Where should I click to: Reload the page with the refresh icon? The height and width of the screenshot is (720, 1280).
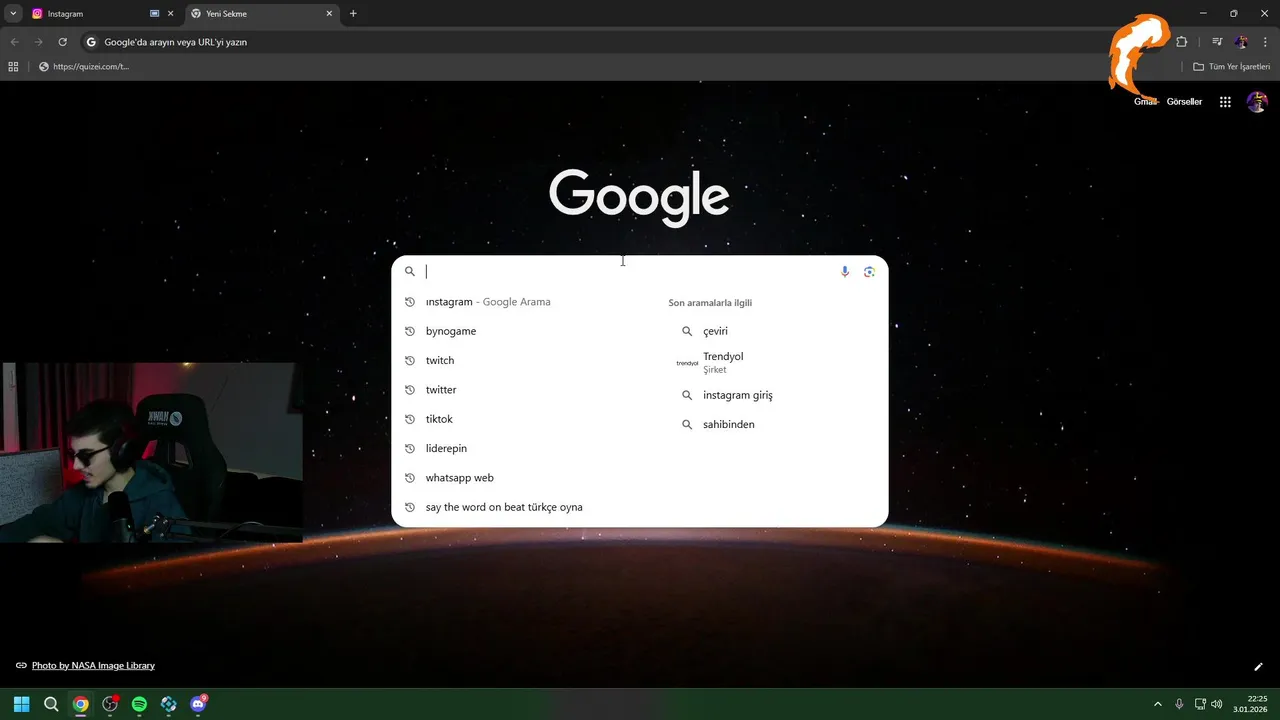click(x=62, y=42)
